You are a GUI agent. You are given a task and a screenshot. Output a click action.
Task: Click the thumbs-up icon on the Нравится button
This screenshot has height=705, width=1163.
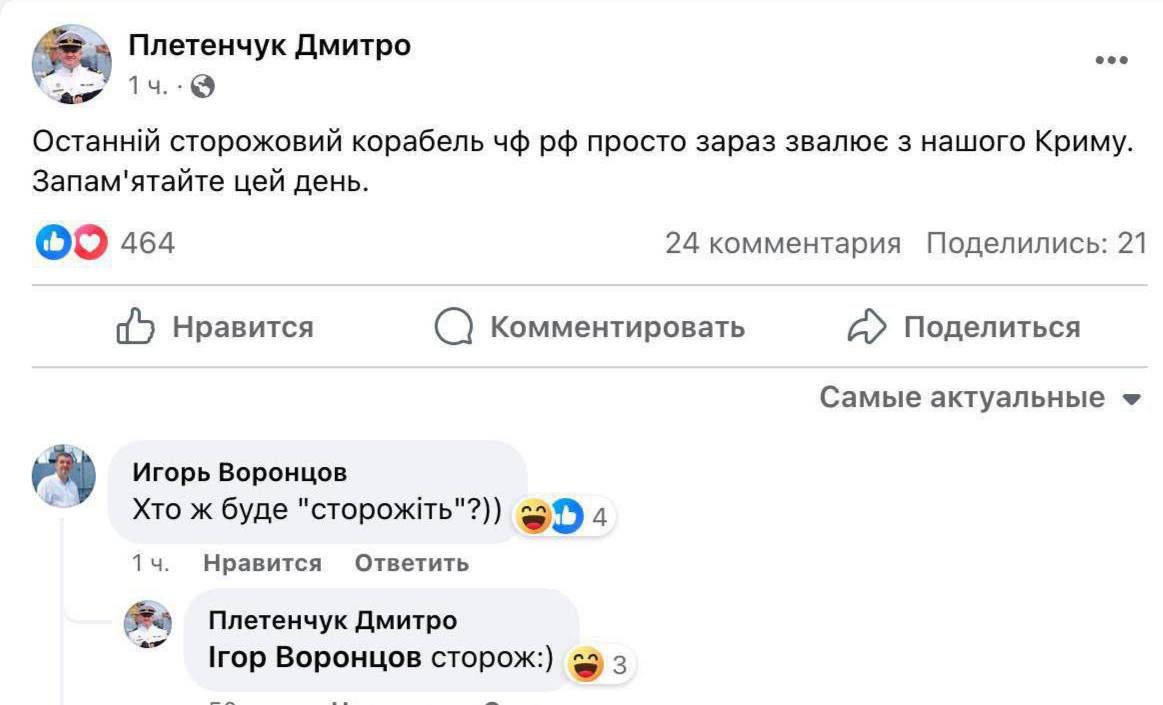click(x=136, y=327)
